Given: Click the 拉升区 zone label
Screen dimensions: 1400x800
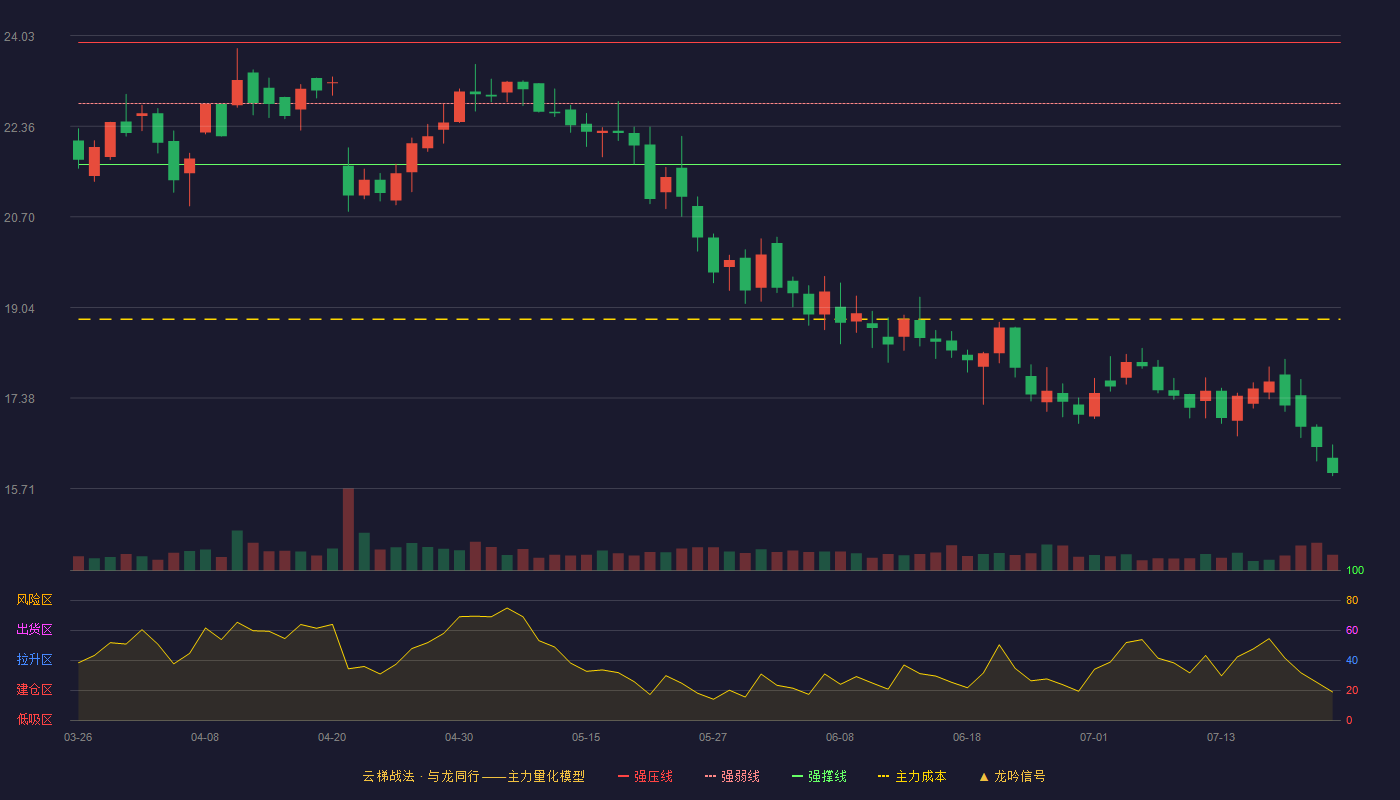Looking at the screenshot, I should click(x=34, y=660).
